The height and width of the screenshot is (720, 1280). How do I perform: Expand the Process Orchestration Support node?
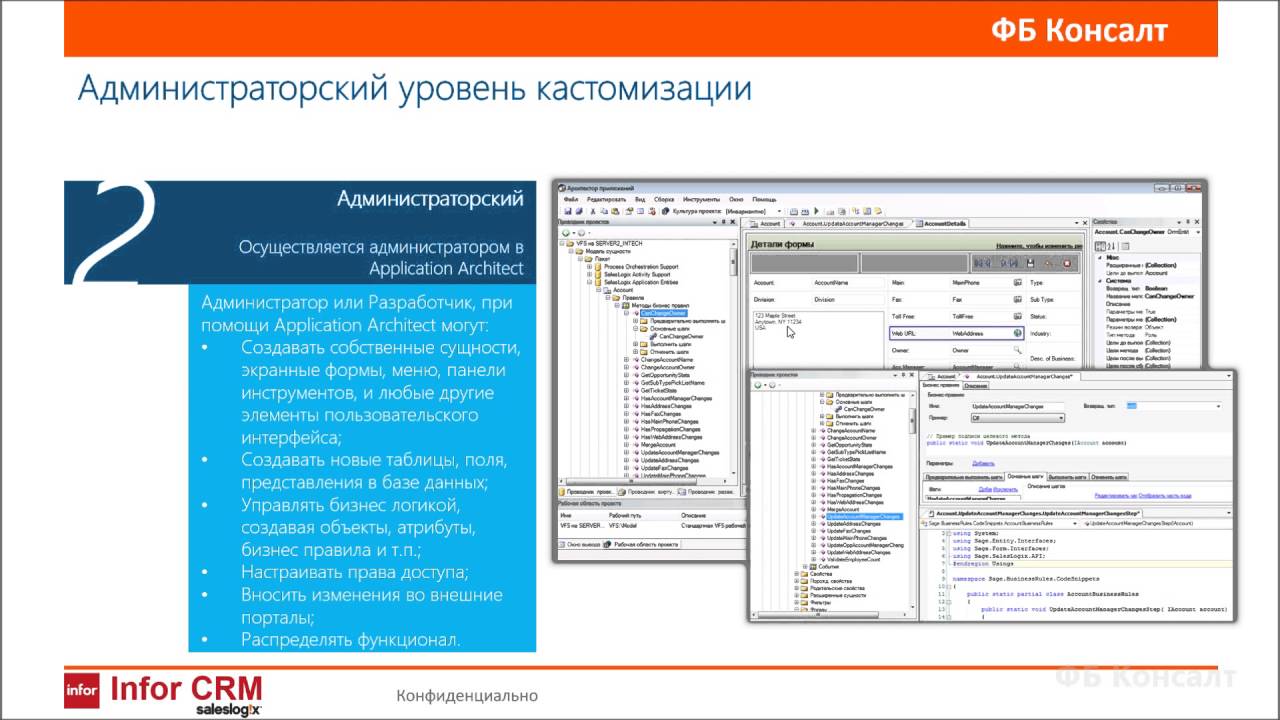pyautogui.click(x=589, y=267)
